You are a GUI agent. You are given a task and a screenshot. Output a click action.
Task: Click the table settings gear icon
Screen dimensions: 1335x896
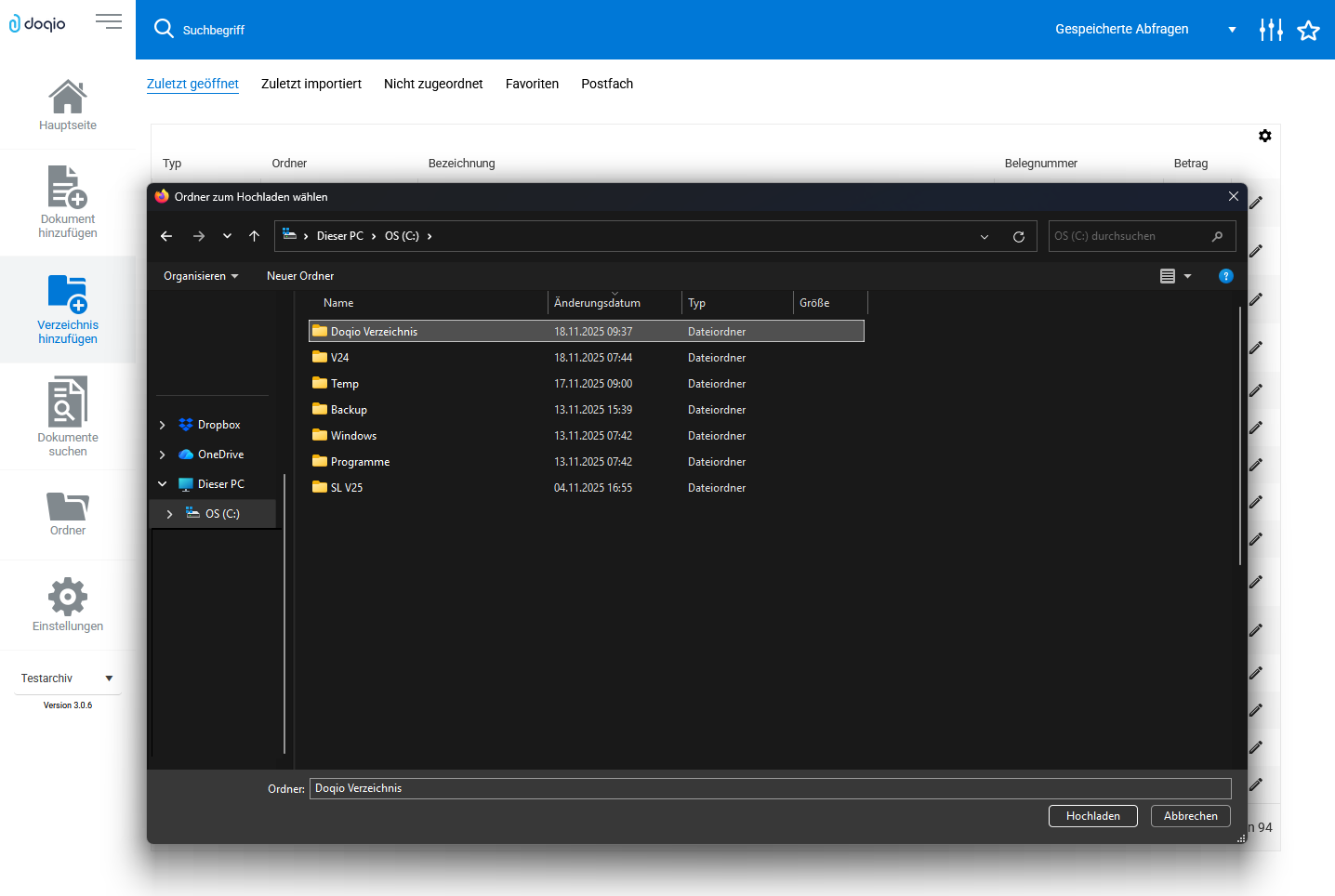pos(1264,136)
